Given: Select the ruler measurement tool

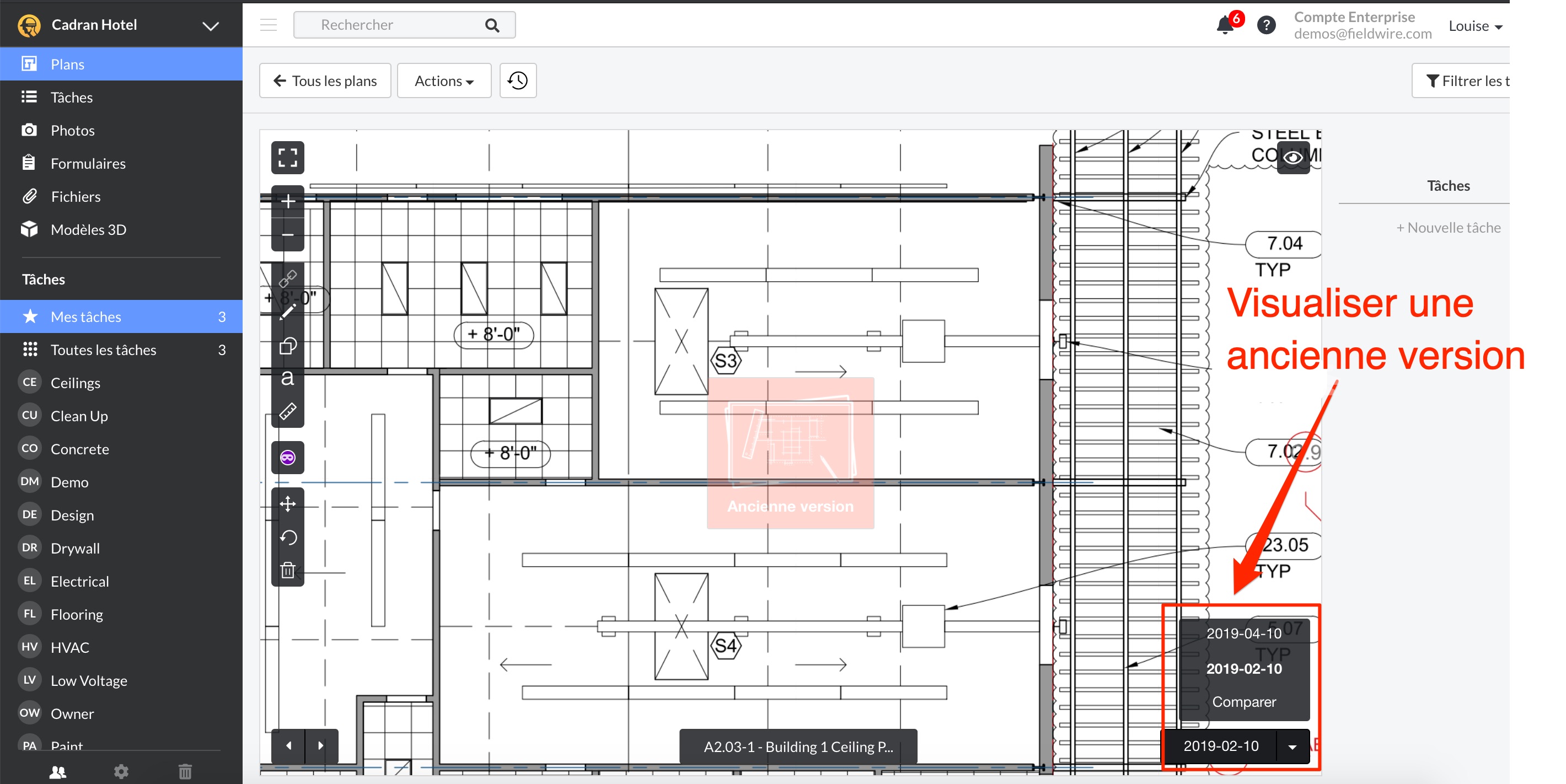Looking at the screenshot, I should (287, 411).
